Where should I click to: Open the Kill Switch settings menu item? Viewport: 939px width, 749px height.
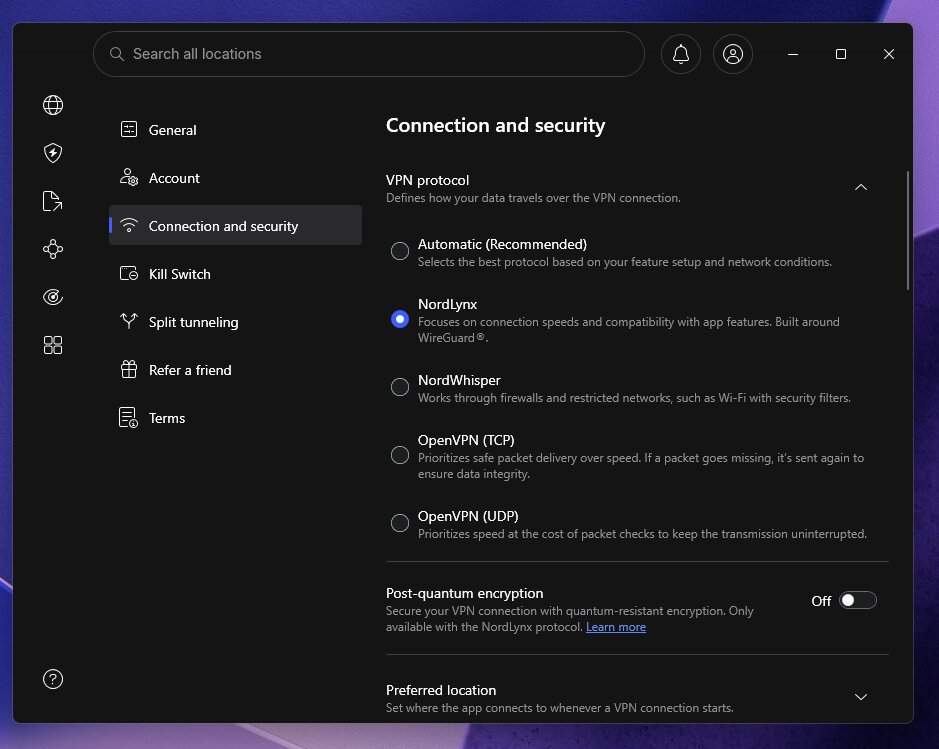click(235, 274)
